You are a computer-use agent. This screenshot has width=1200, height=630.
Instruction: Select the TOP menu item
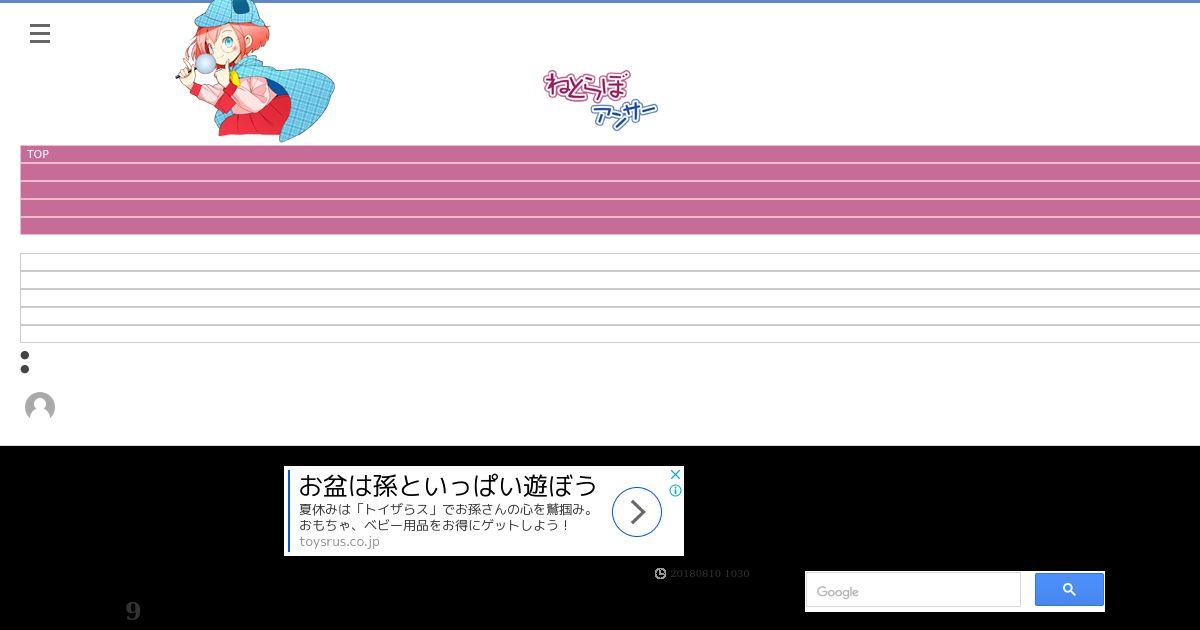tap(38, 154)
